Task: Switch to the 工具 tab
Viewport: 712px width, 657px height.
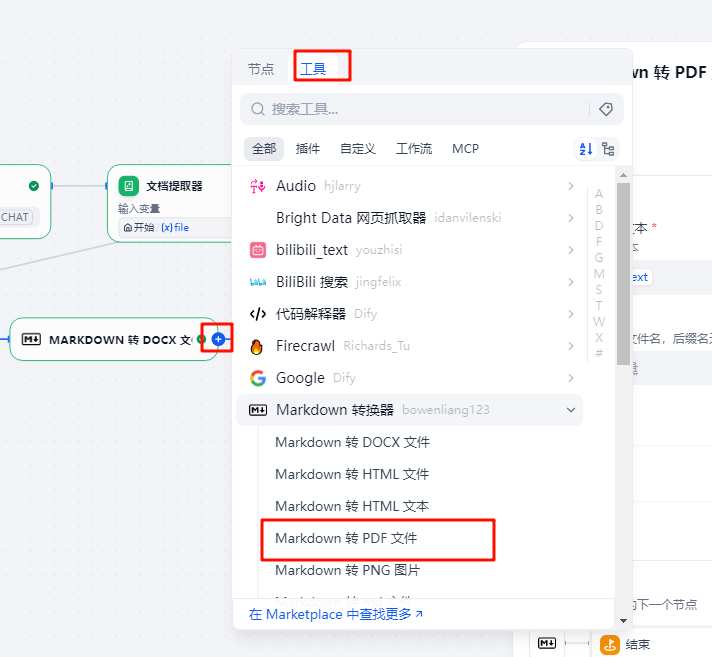Action: point(313,69)
